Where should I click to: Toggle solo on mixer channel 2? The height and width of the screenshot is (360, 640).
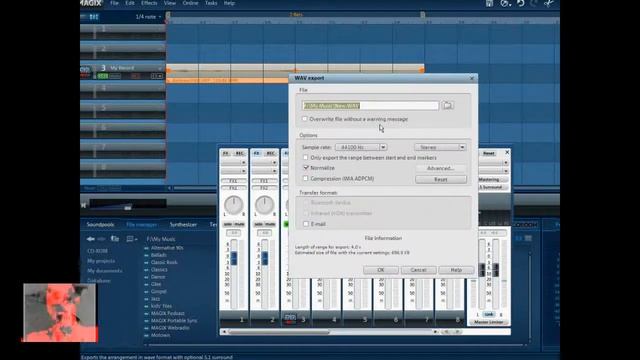258,224
